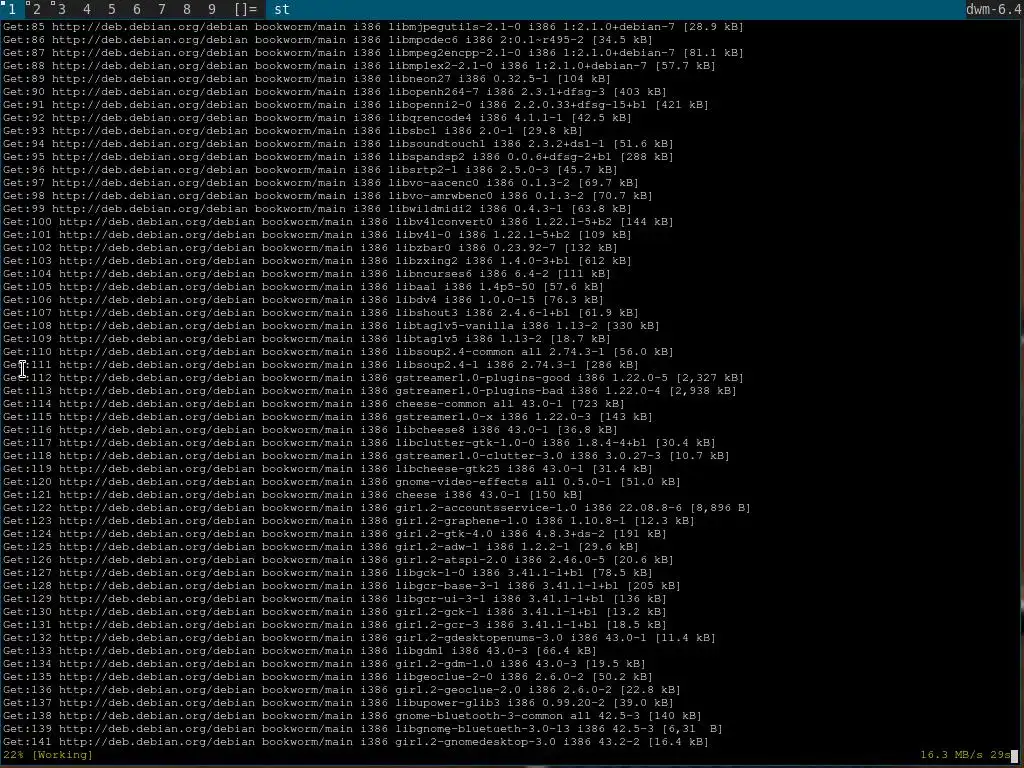Click the dwm-6.4 status text
The image size is (1024, 768).
pos(993,9)
